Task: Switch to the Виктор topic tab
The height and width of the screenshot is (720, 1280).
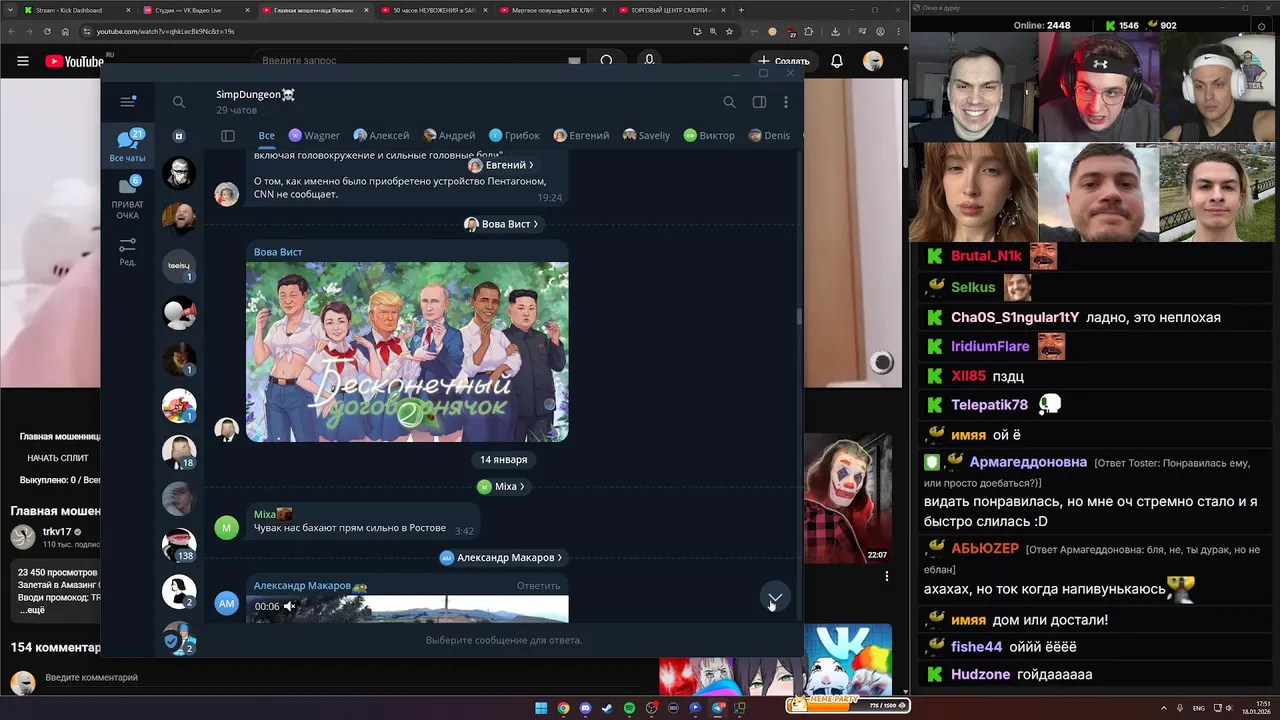Action: coord(709,136)
